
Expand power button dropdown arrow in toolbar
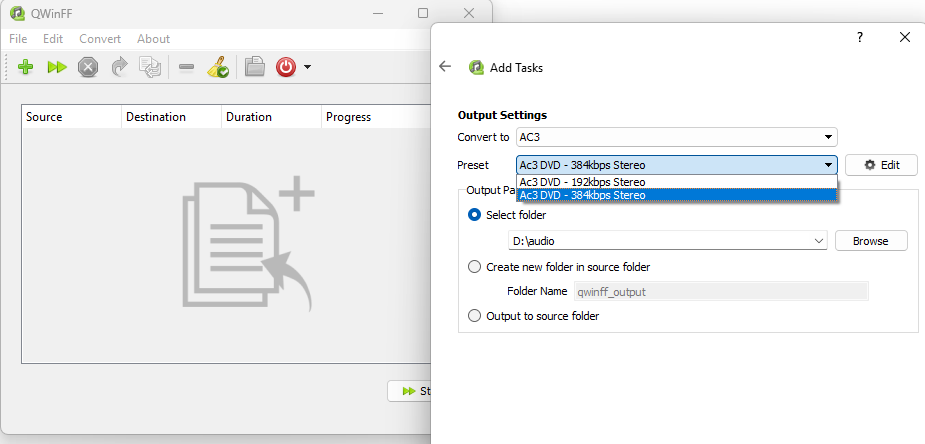(x=308, y=68)
